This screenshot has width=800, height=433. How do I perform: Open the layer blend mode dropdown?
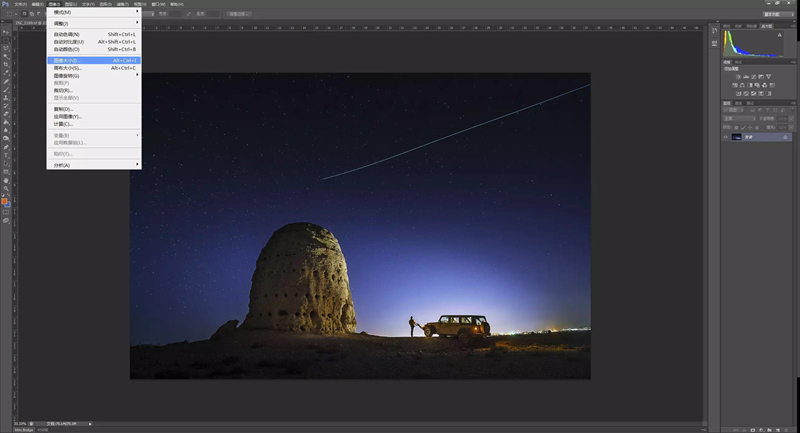(740, 119)
